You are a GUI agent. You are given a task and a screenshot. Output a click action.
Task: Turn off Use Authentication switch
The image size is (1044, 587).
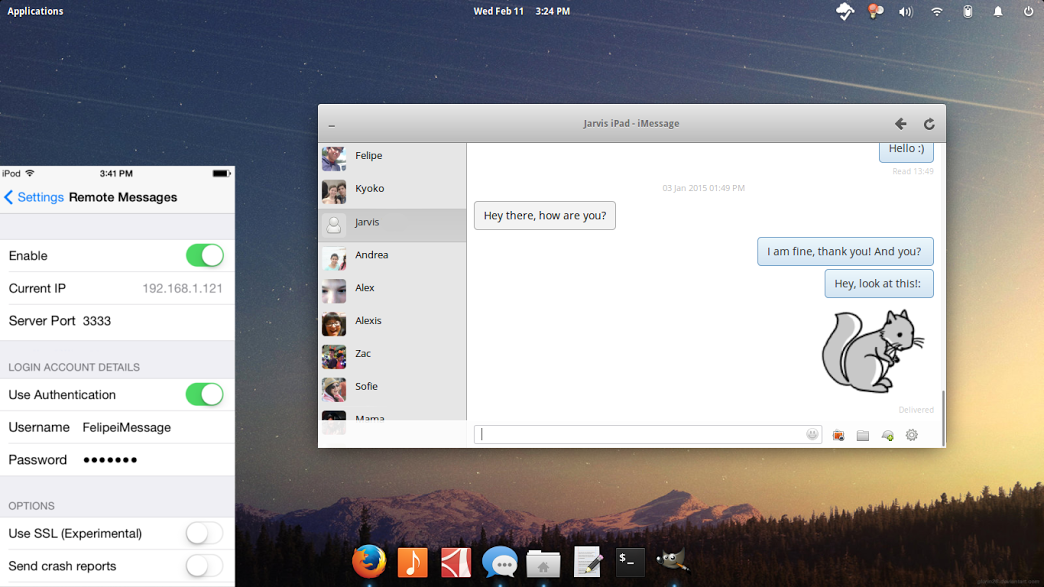tap(204, 395)
